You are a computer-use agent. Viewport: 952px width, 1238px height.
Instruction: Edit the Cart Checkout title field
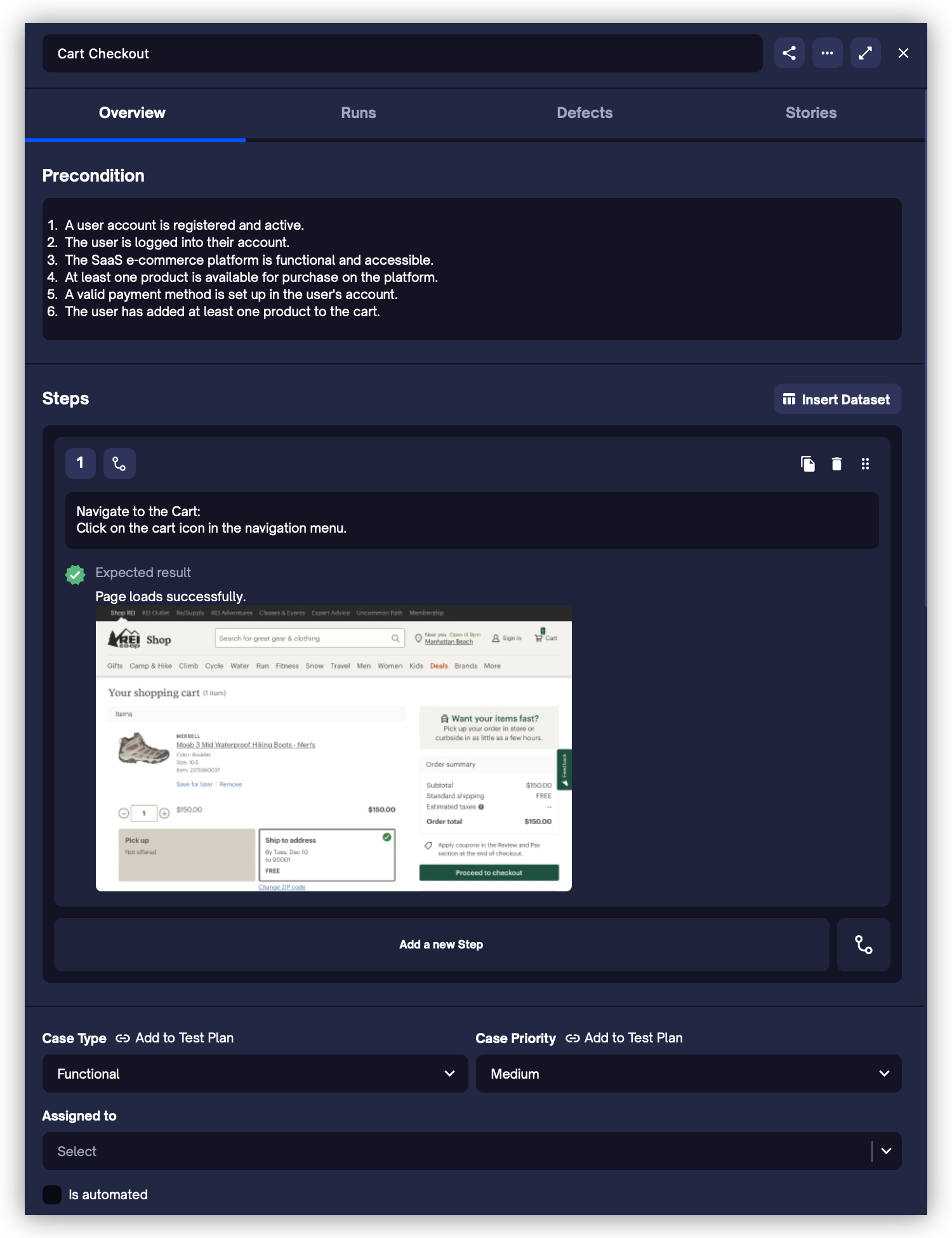pyautogui.click(x=402, y=53)
